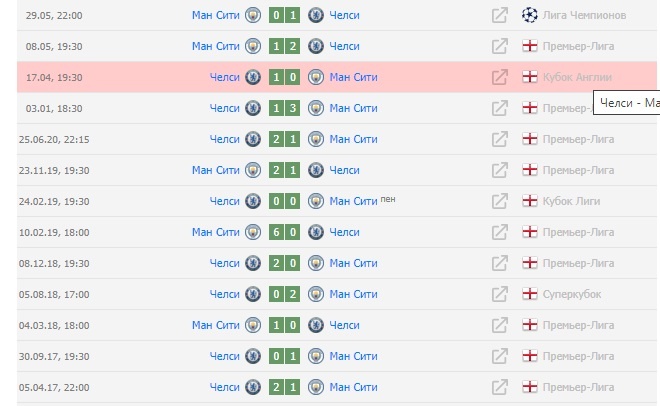Open Ман Сити team link in 29.05 row
Screen dimensions: 660x406
coord(216,15)
